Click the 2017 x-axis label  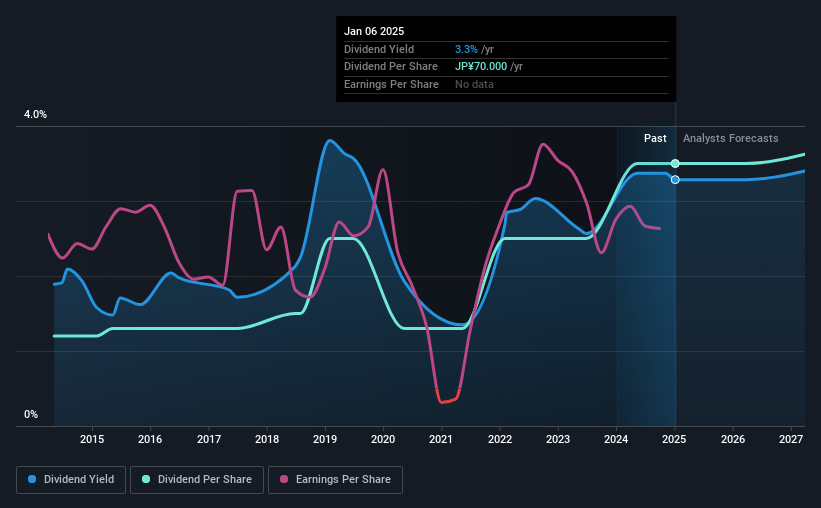(x=208, y=439)
